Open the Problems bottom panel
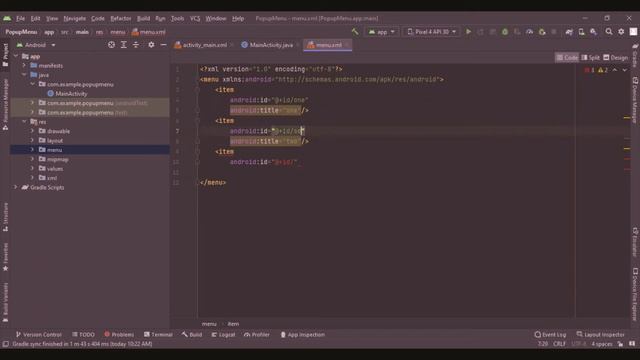The width and height of the screenshot is (640, 360). 119,334
